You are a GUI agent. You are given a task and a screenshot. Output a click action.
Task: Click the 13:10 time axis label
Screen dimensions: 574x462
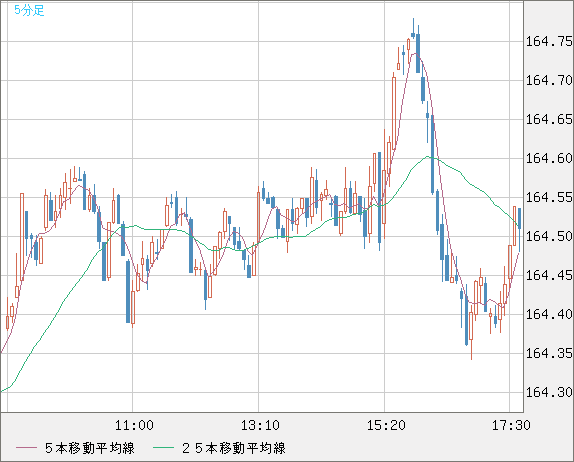[x=260, y=425]
